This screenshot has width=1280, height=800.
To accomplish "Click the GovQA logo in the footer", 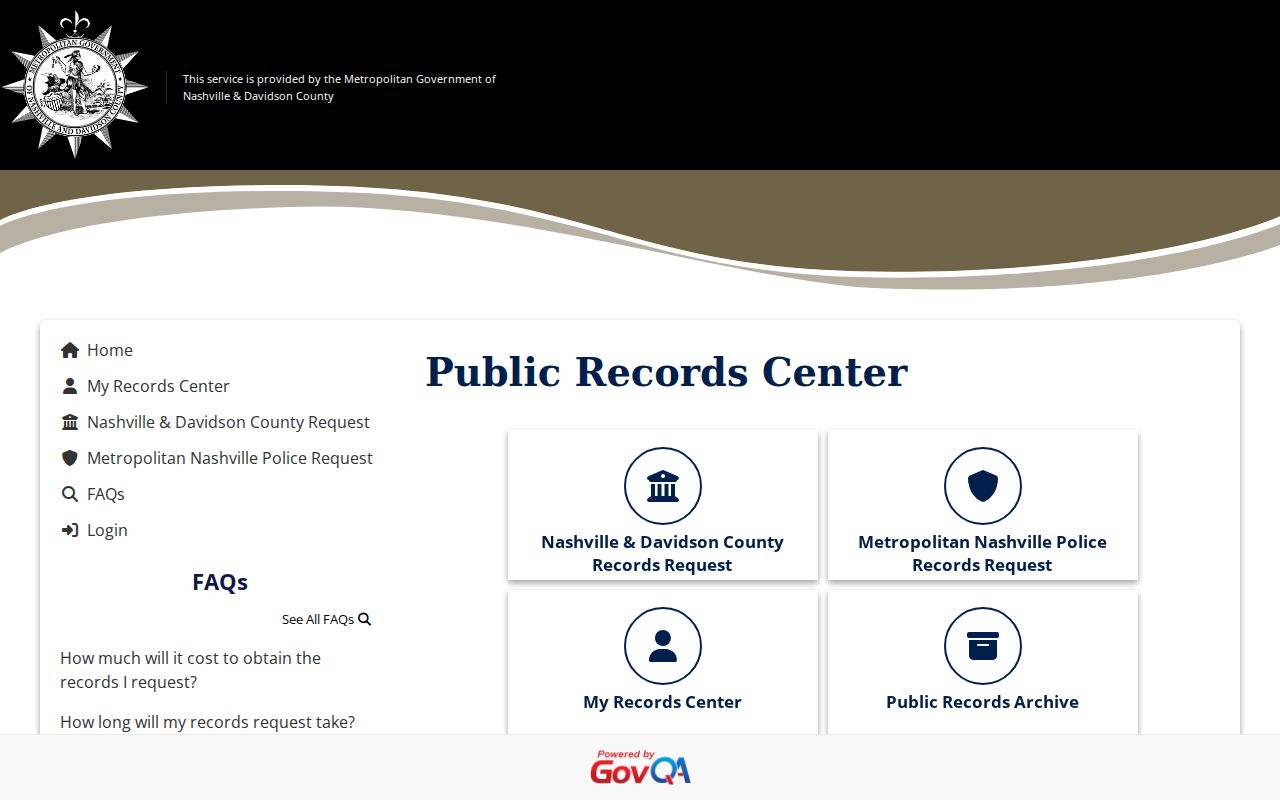I will coord(640,767).
